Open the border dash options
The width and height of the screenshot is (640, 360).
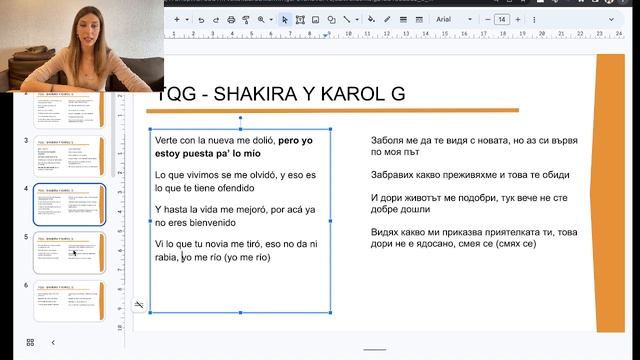coord(419,20)
